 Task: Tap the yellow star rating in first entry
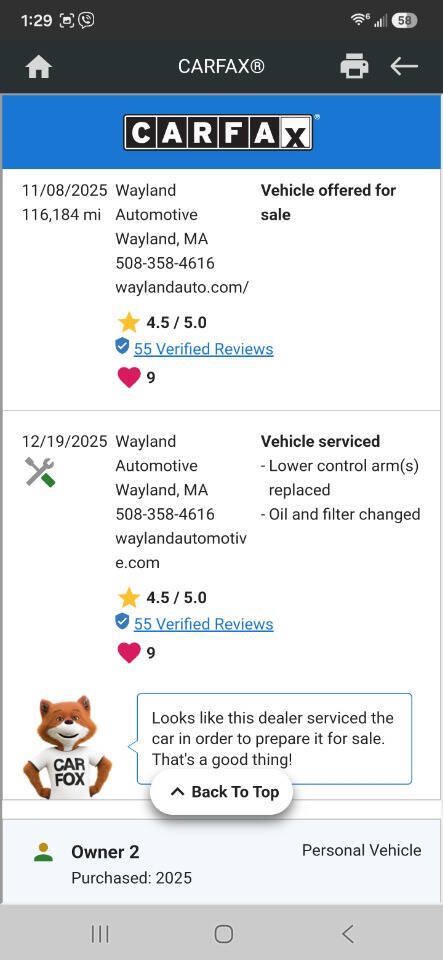tap(128, 322)
